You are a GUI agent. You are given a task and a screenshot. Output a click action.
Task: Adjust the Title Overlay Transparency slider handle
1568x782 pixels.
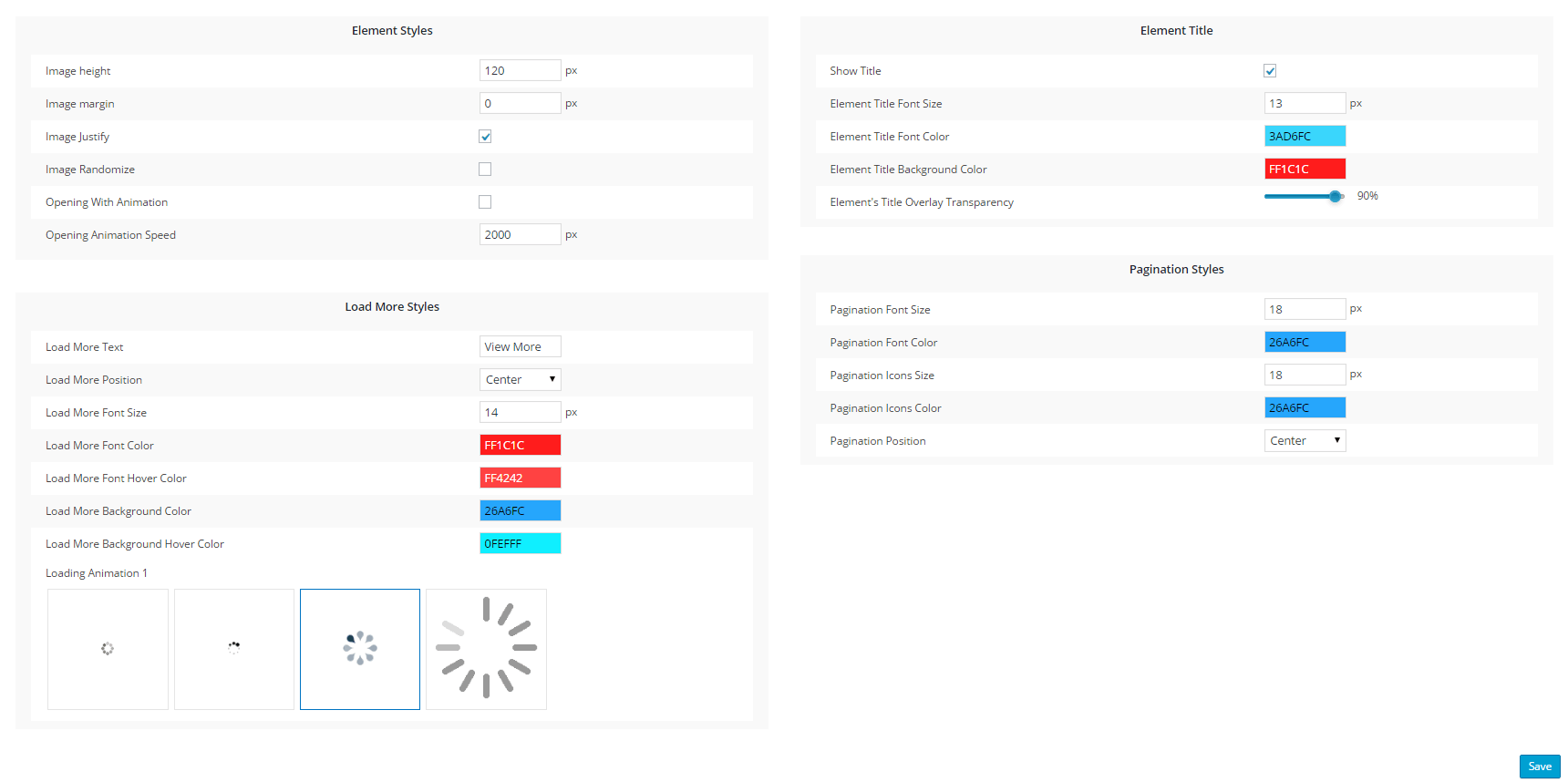point(1336,196)
